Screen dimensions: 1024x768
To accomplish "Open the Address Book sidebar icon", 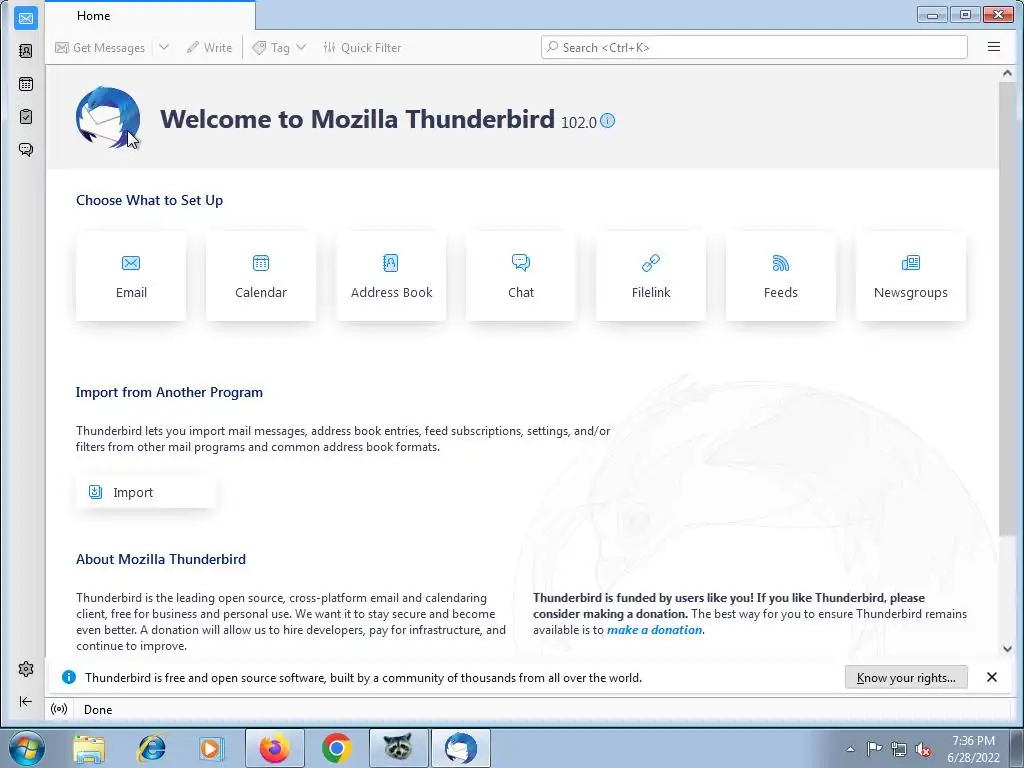I will [26, 51].
